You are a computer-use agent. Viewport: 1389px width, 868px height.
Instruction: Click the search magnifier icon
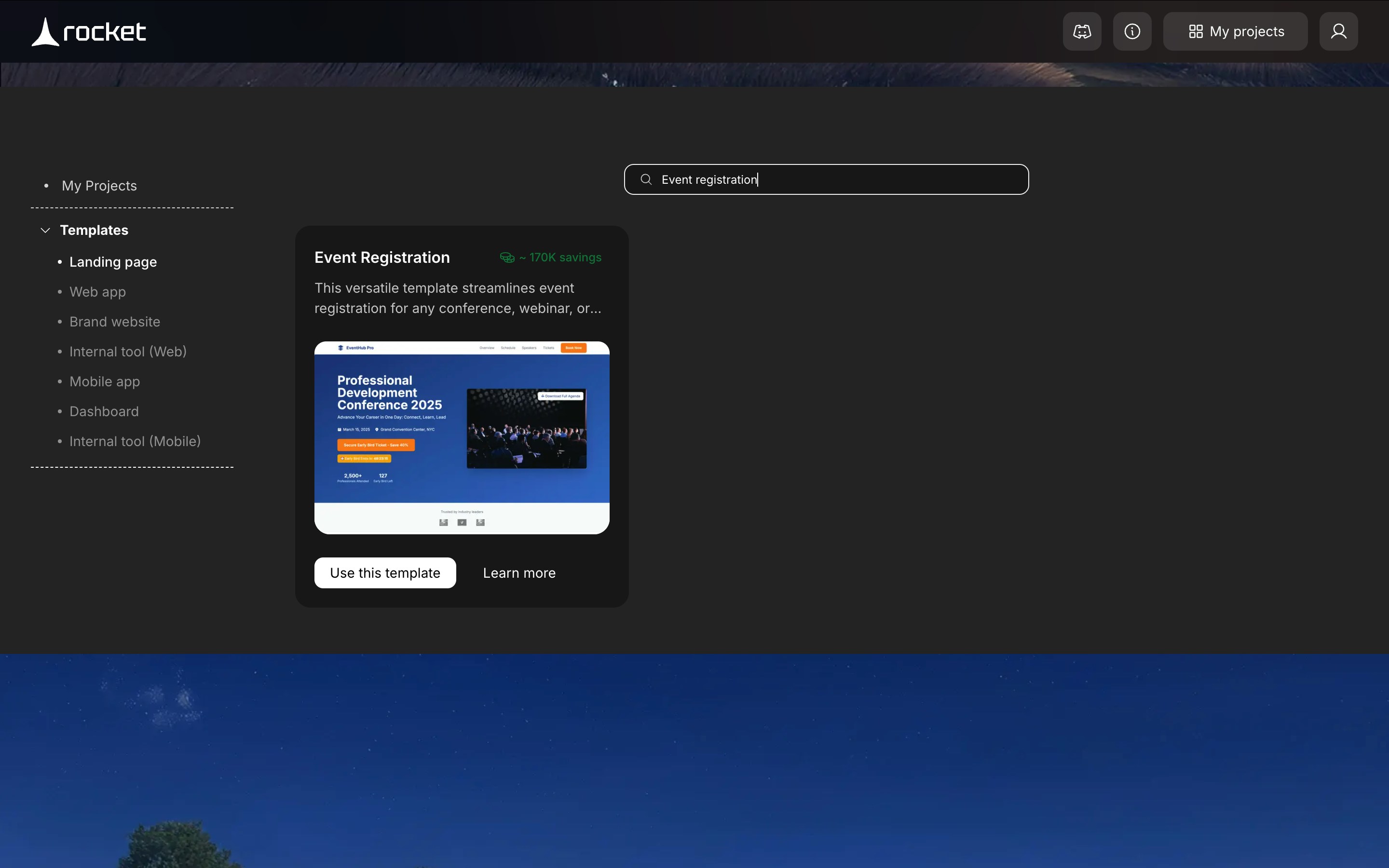[646, 180]
